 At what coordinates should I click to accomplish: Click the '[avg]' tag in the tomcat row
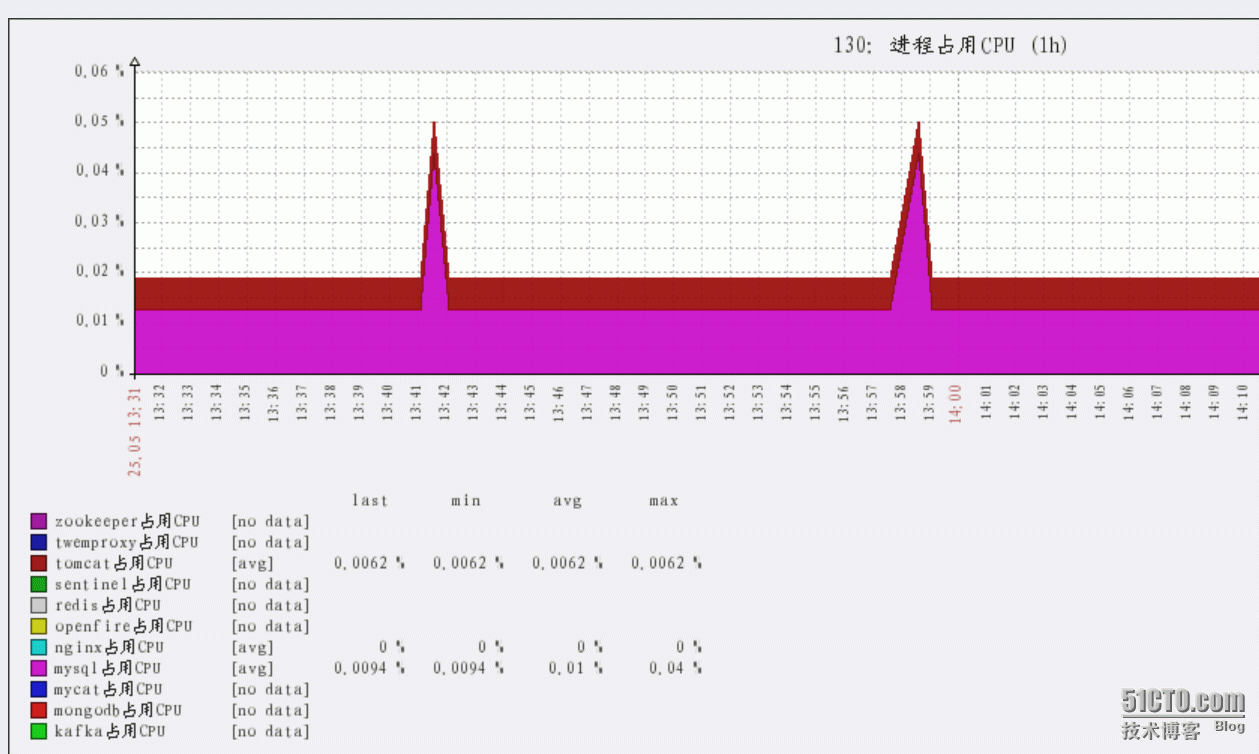252,563
